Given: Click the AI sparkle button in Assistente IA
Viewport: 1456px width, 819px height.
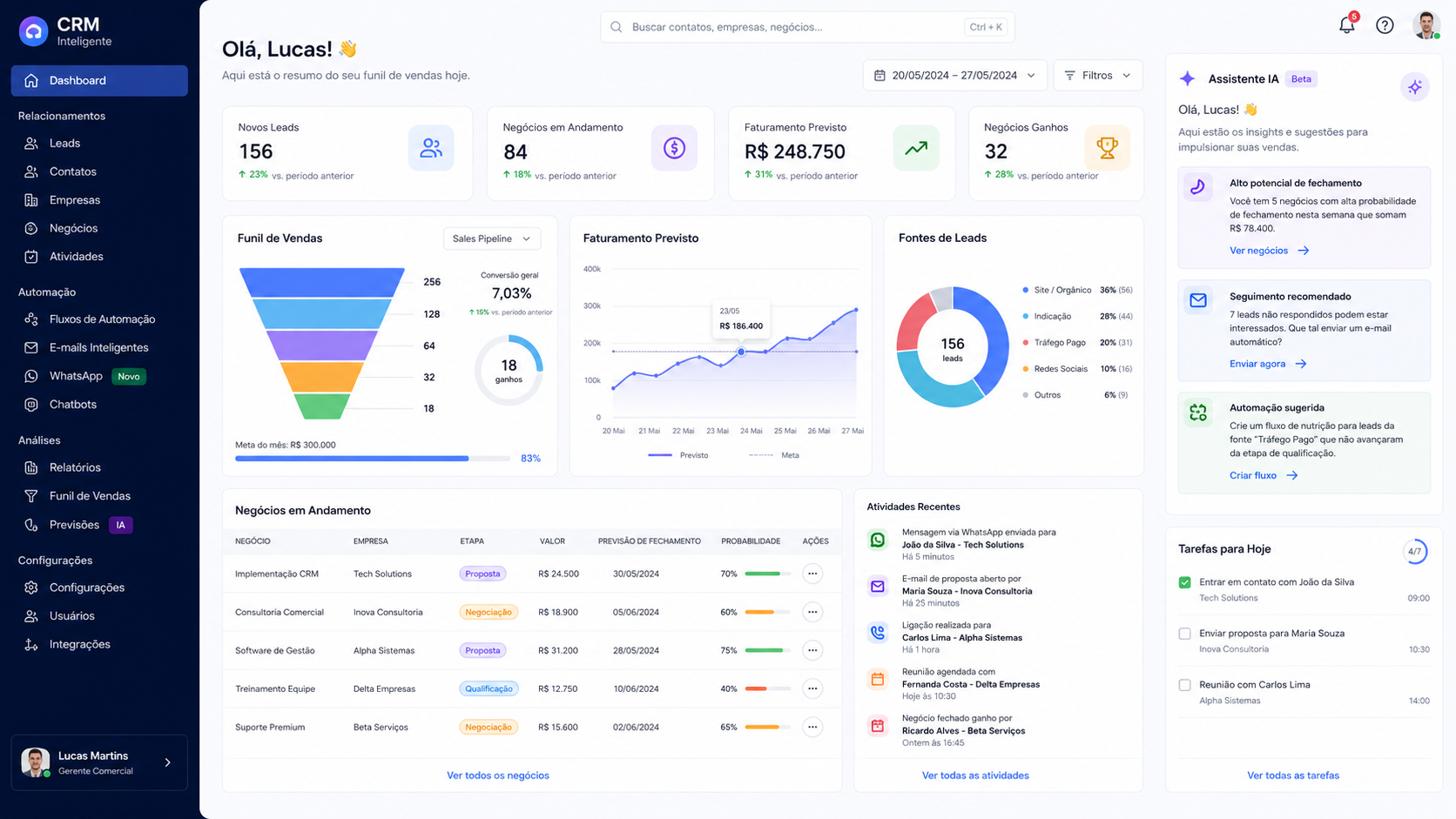Looking at the screenshot, I should coord(1415,87).
